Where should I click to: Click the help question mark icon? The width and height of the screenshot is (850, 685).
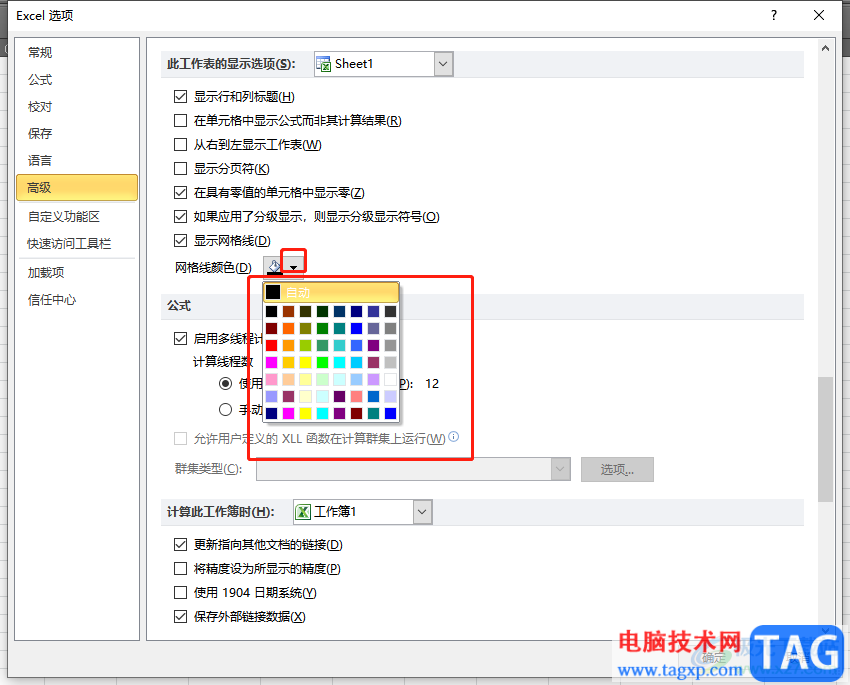(774, 15)
